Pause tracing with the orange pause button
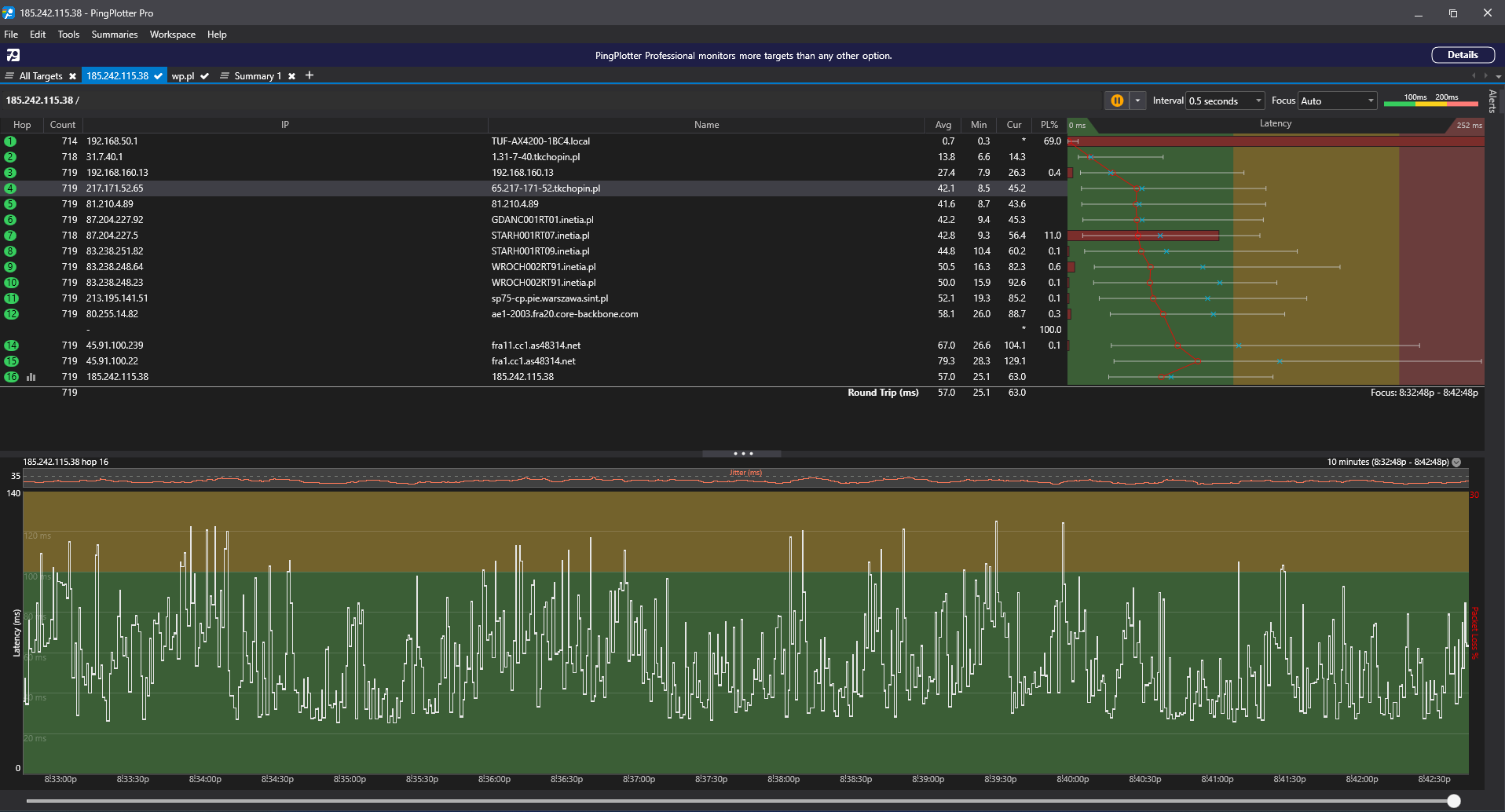Image resolution: width=1505 pixels, height=812 pixels. click(x=1117, y=101)
